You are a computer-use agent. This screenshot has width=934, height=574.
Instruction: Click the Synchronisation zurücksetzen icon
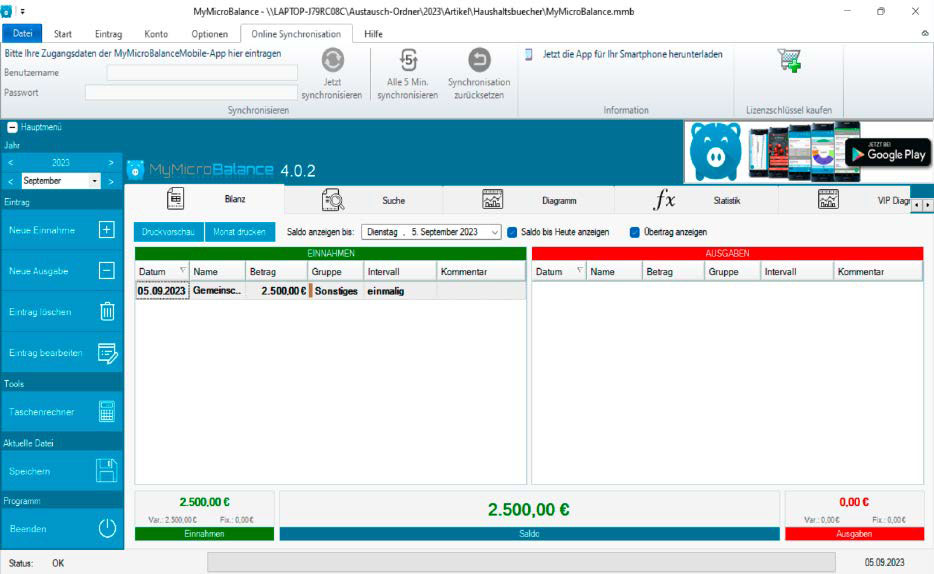pyautogui.click(x=479, y=60)
